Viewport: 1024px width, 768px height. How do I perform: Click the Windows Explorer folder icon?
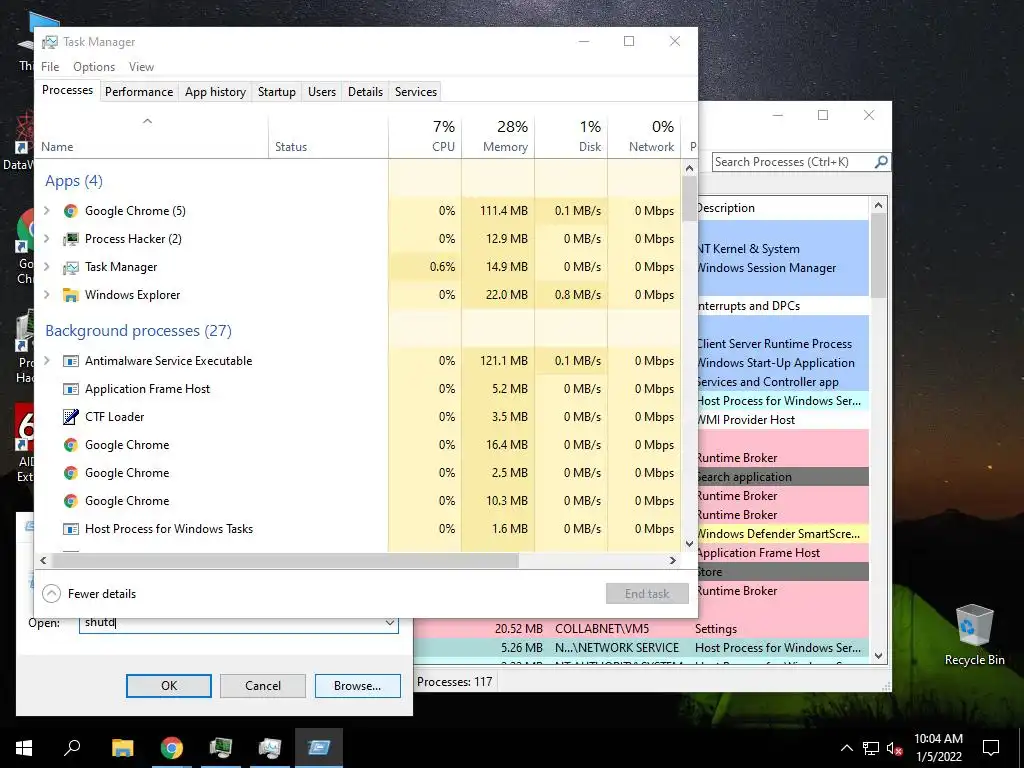71,295
